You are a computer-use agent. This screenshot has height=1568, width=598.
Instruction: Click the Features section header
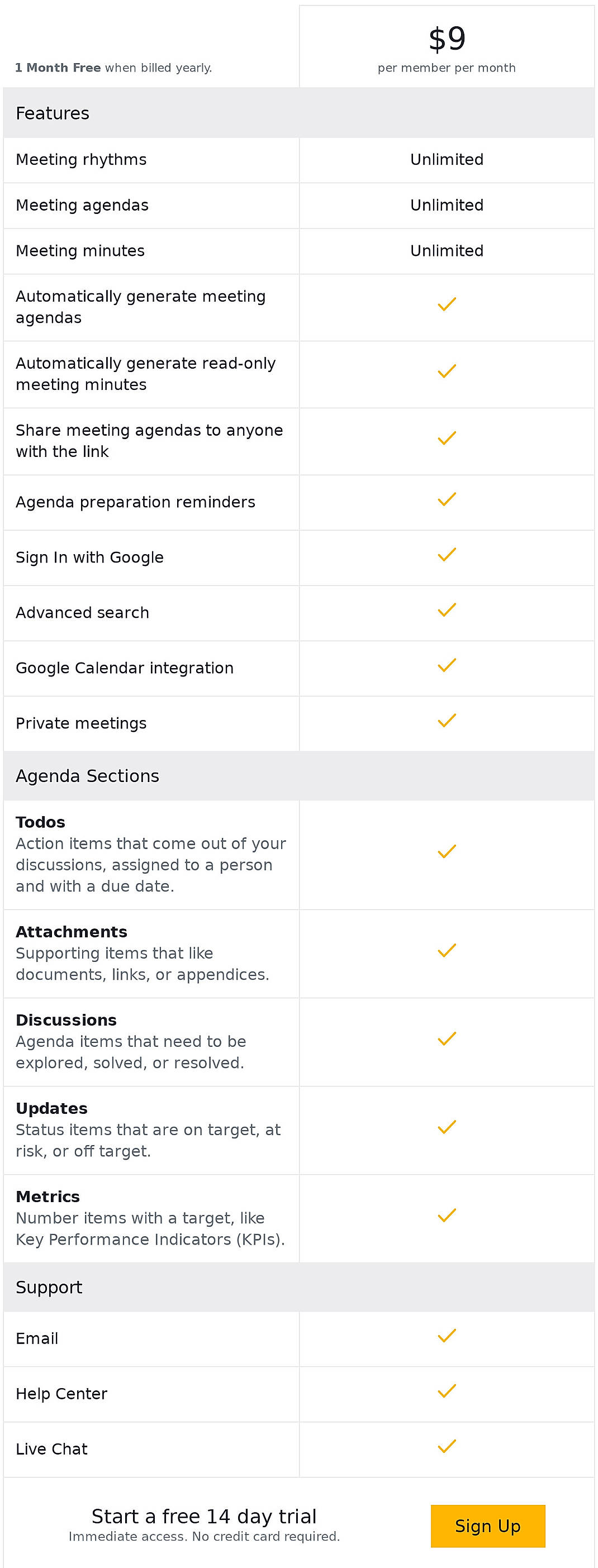click(x=53, y=113)
